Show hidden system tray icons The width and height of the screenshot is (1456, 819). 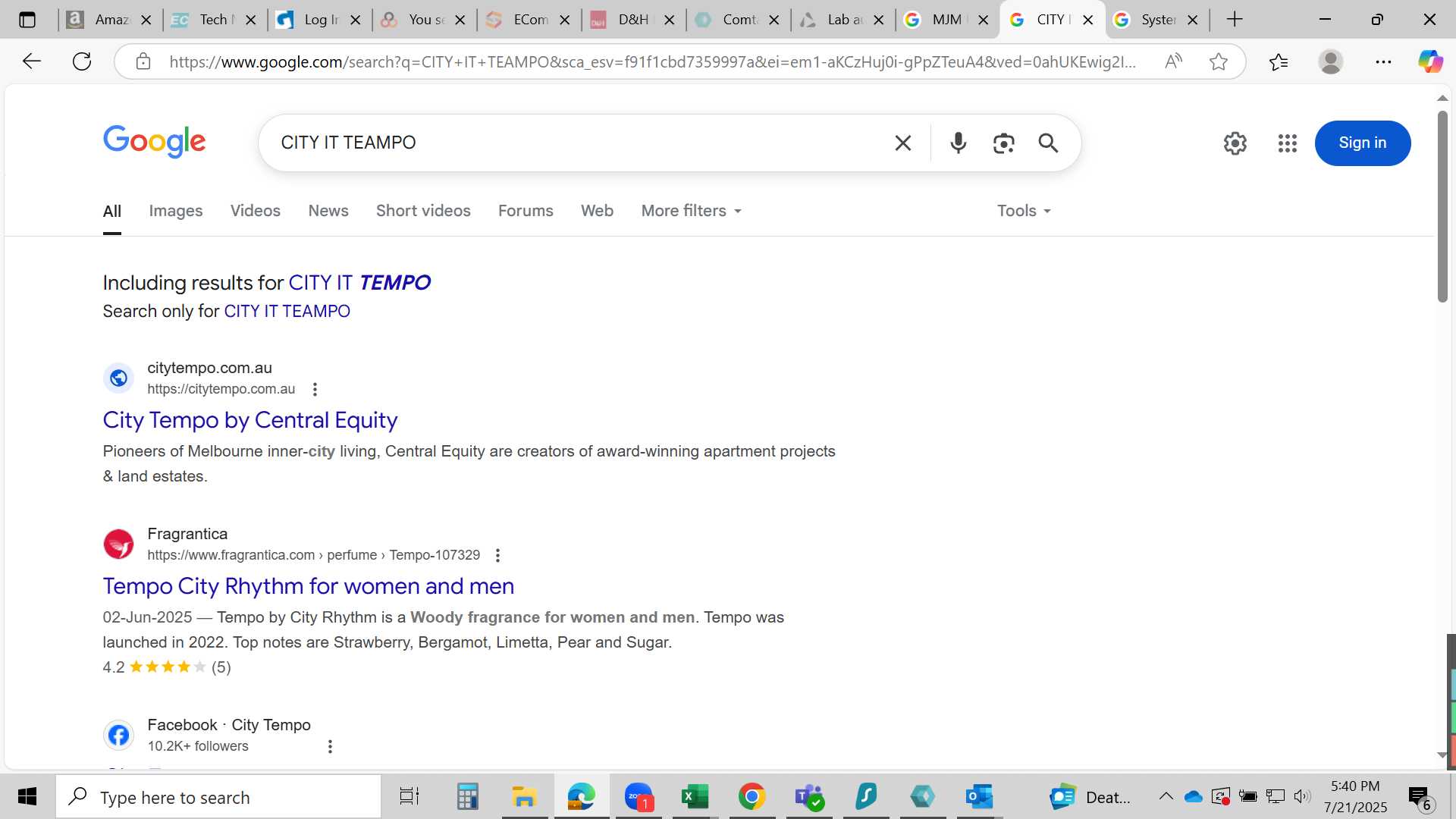pos(1166,796)
